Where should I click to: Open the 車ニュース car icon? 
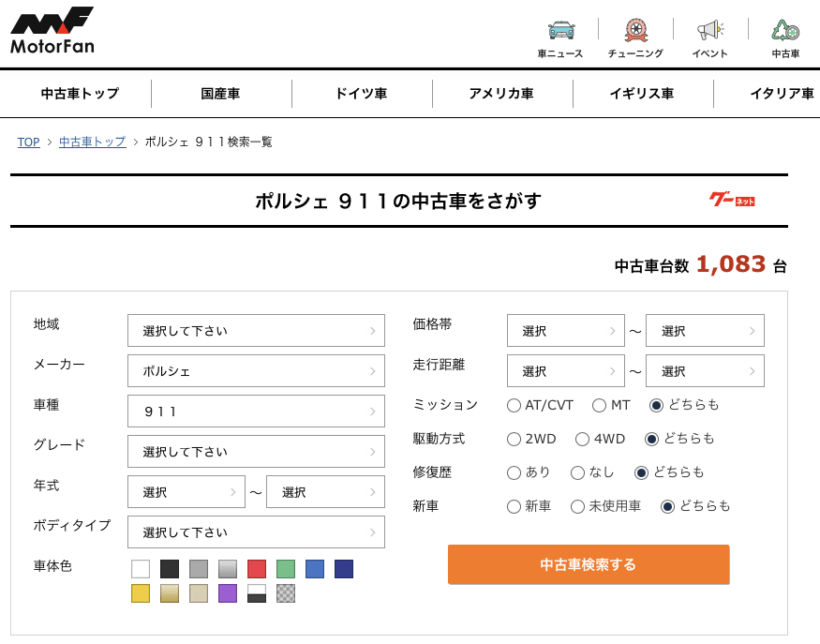[x=560, y=31]
